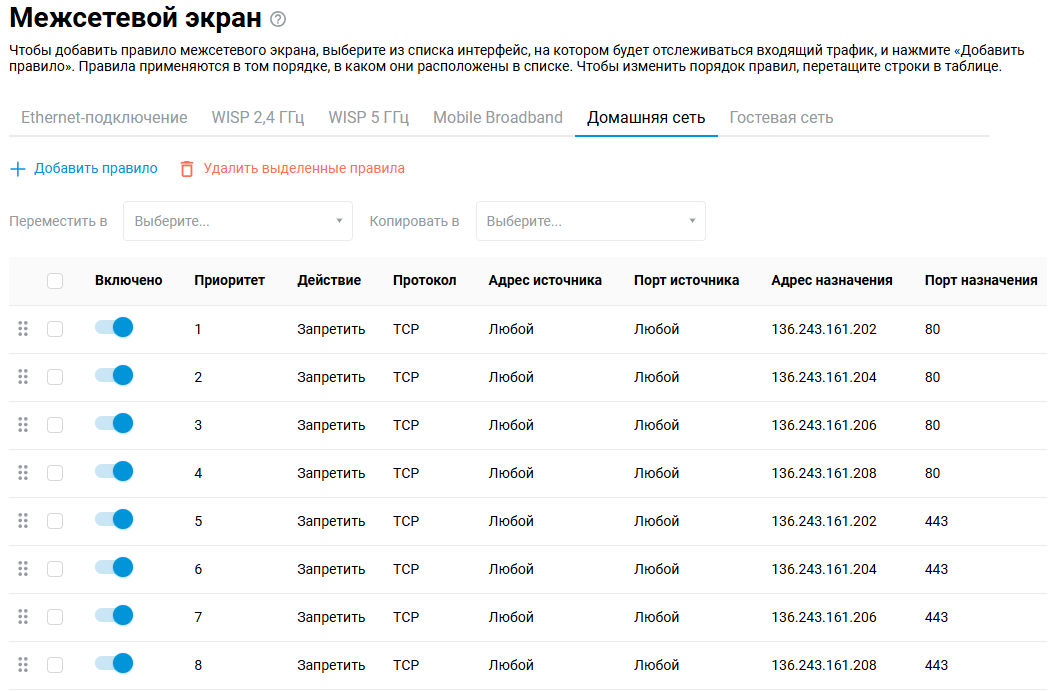Click the red trash bin icon
Screen dimensions: 1051x691
click(187, 169)
